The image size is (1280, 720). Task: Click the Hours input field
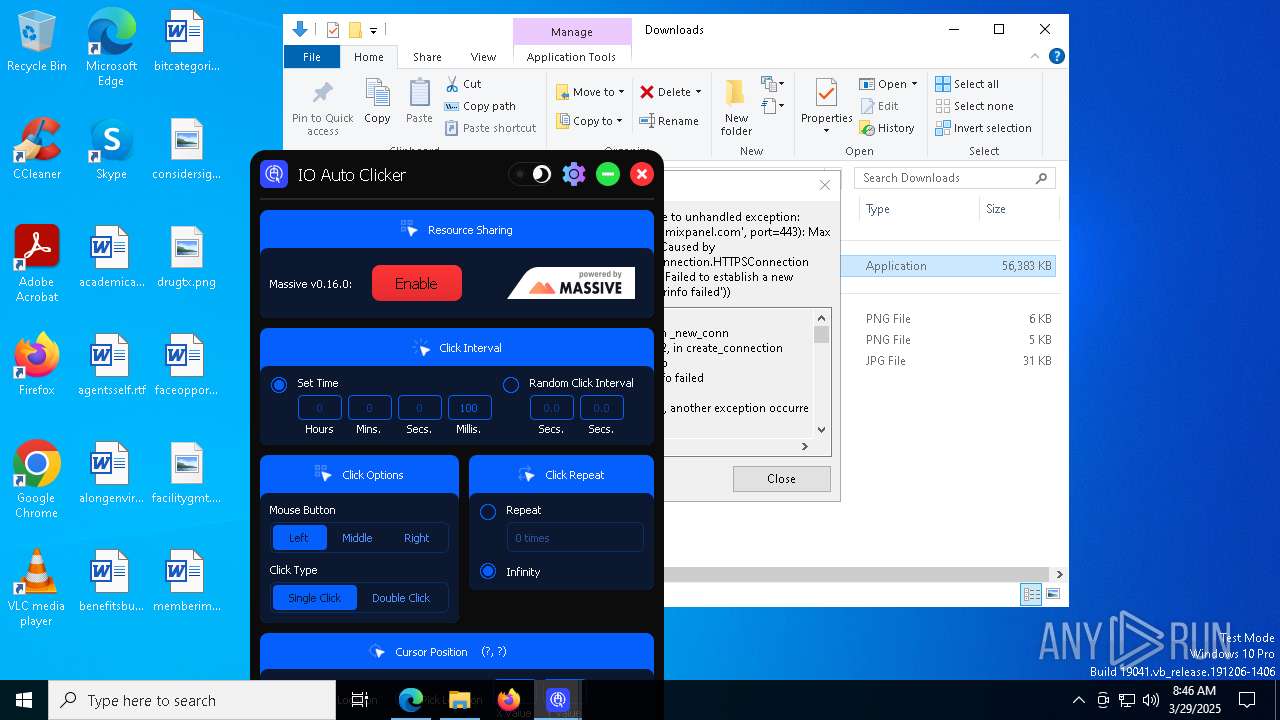[x=319, y=407]
